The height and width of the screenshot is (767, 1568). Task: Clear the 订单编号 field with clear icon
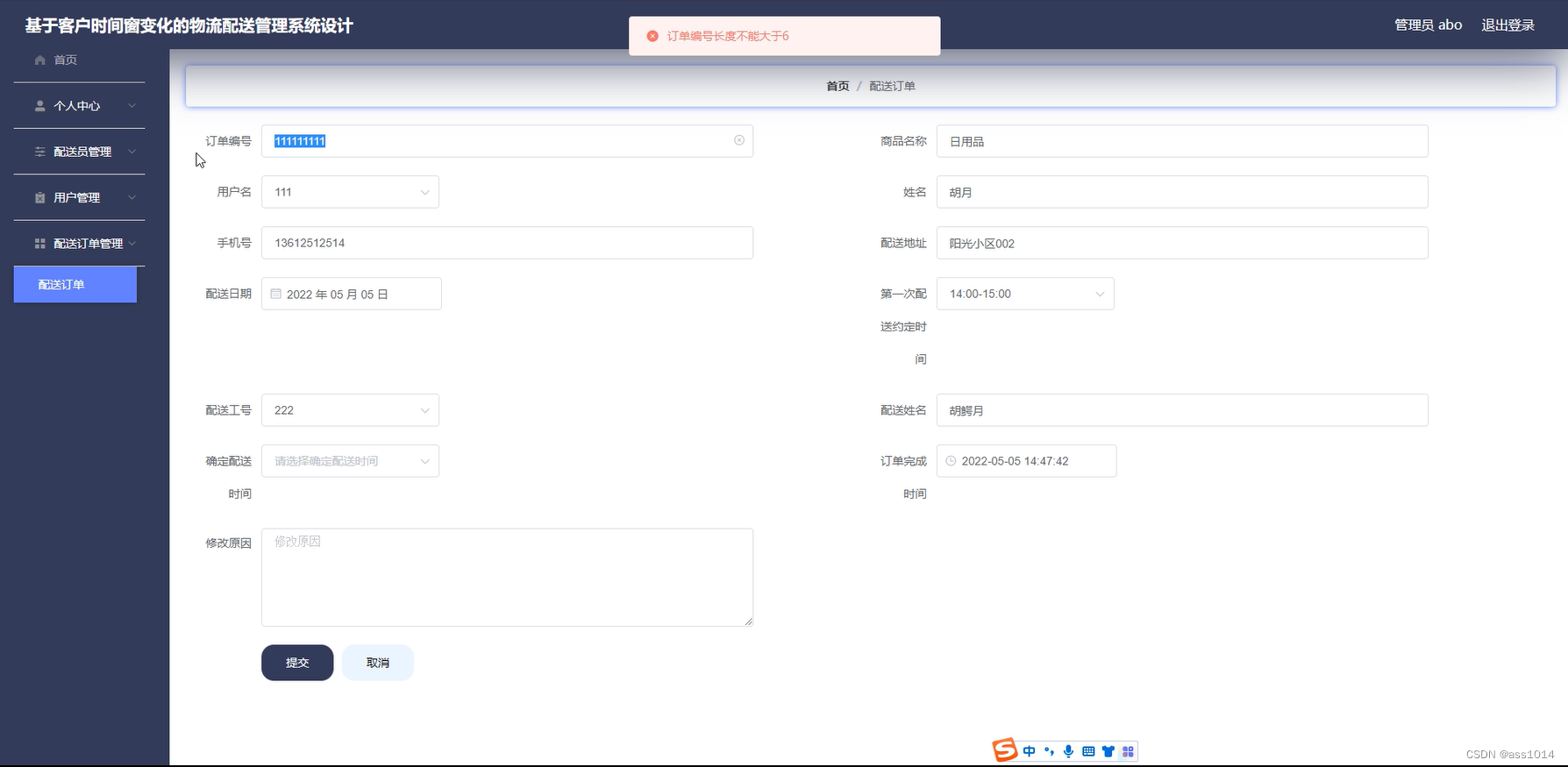(x=739, y=140)
